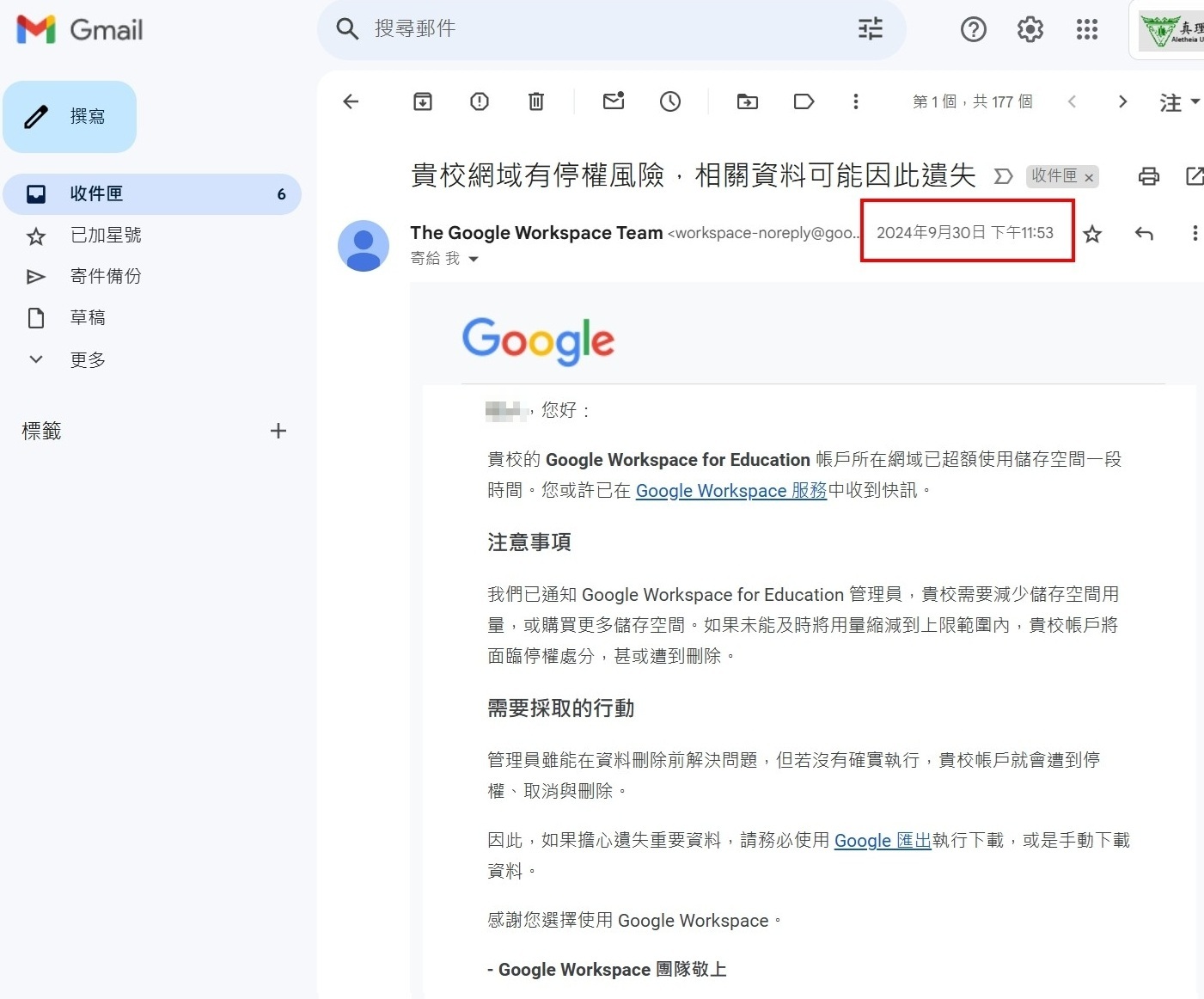Print this email
The width and height of the screenshot is (1204, 999).
pyautogui.click(x=1149, y=176)
